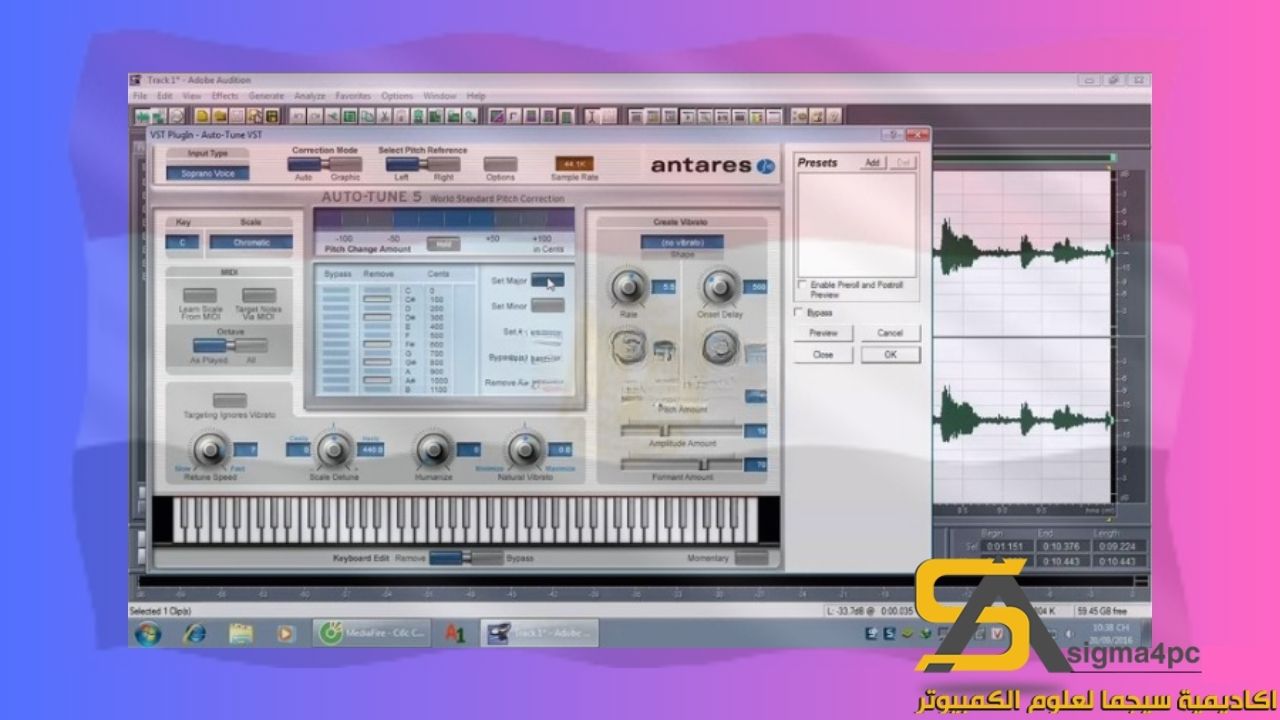Open the Windows Start menu orb
Viewport: 1280px width, 720px height.
click(x=148, y=633)
